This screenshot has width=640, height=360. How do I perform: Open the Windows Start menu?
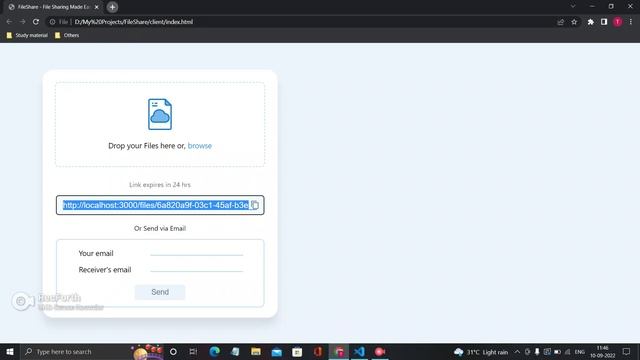click(10, 351)
